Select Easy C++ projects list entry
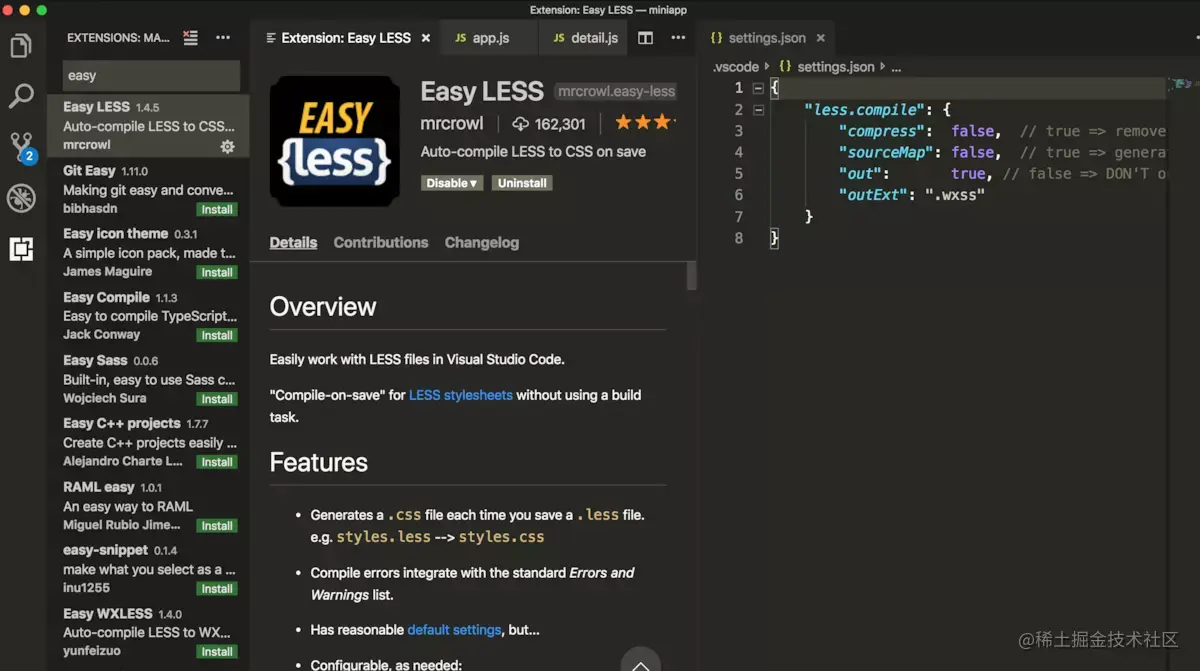Image resolution: width=1200 pixels, height=671 pixels. click(x=148, y=441)
